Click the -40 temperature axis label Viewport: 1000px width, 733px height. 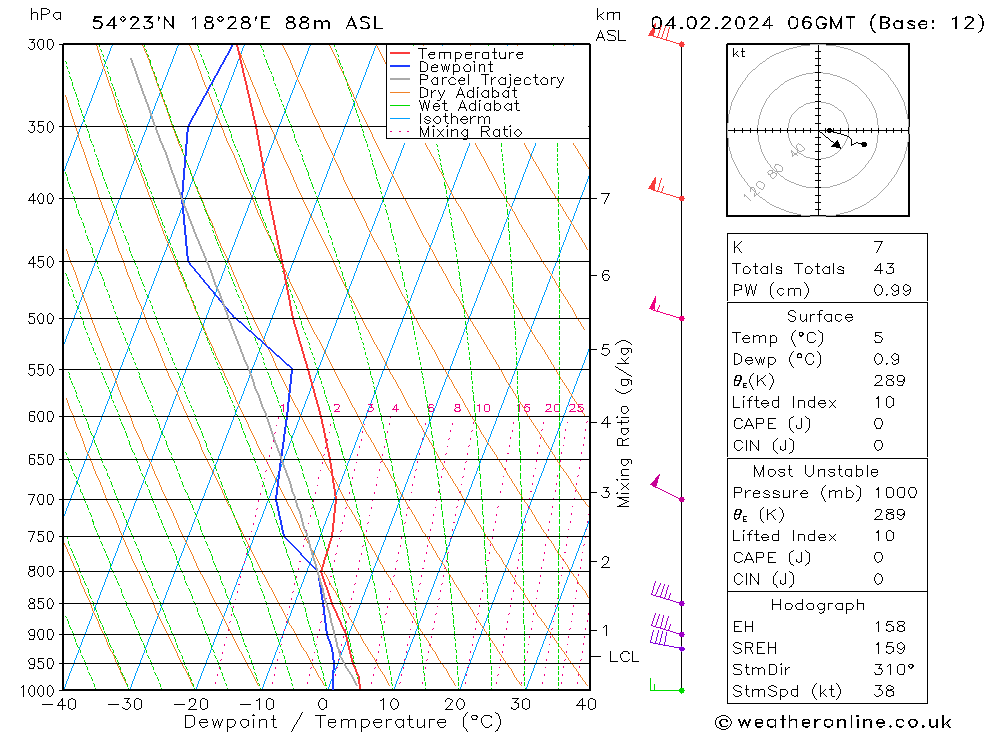(x=59, y=704)
